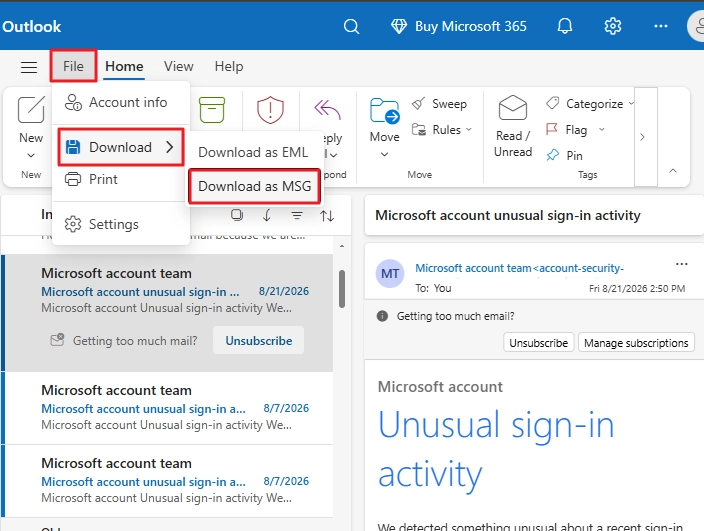Switch to the View tab

coord(179,66)
